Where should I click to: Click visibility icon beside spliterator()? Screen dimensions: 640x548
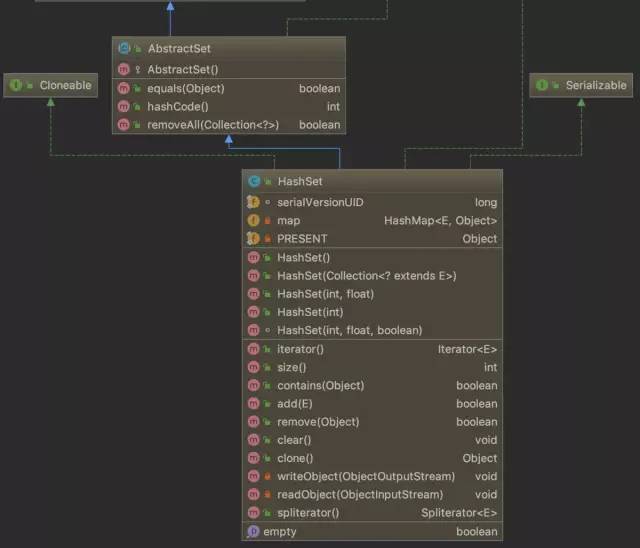coord(267,513)
